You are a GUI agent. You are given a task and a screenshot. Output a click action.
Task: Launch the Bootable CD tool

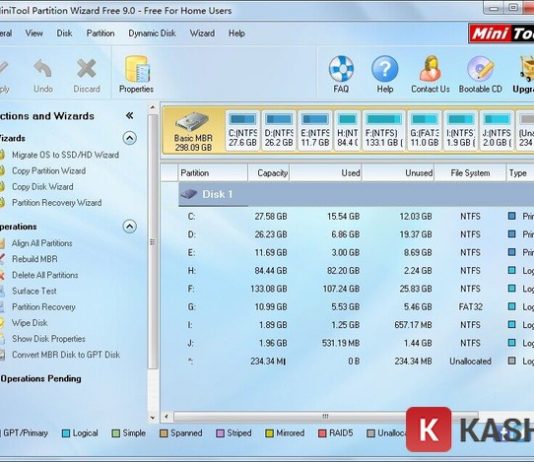(x=480, y=75)
